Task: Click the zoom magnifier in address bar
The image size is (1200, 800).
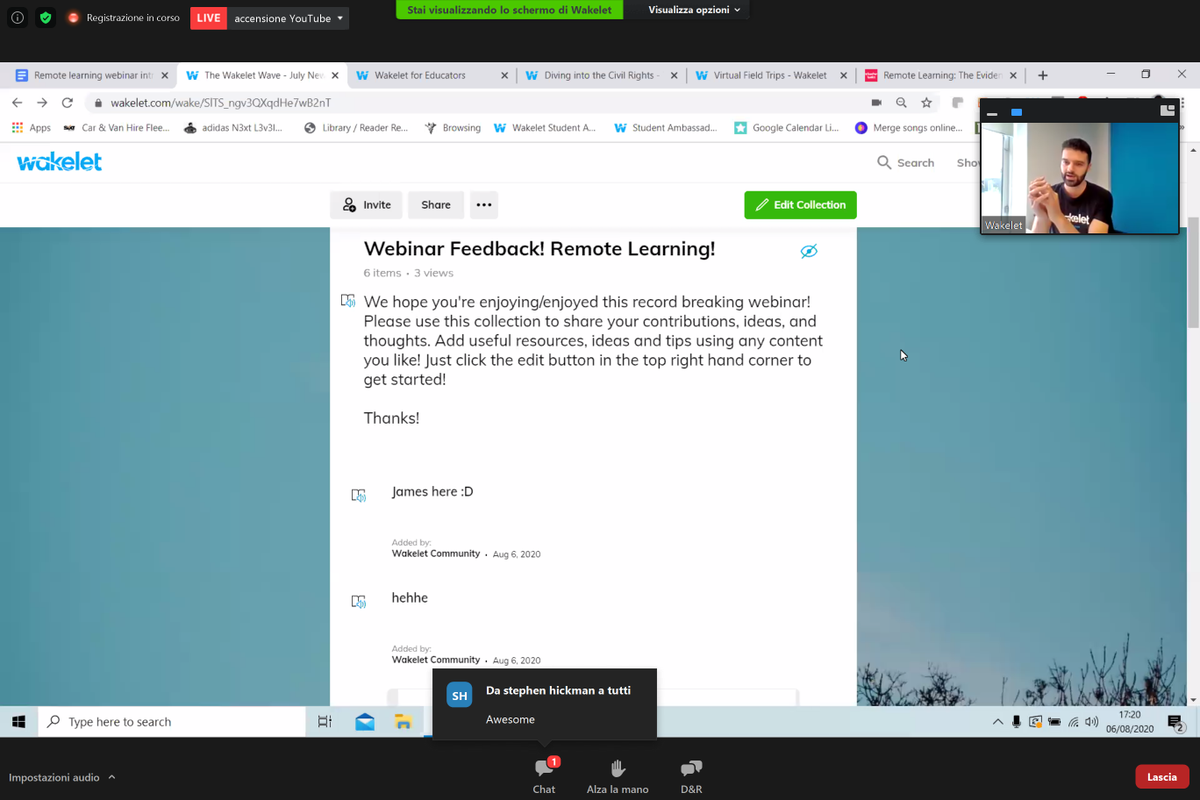Action: point(901,102)
